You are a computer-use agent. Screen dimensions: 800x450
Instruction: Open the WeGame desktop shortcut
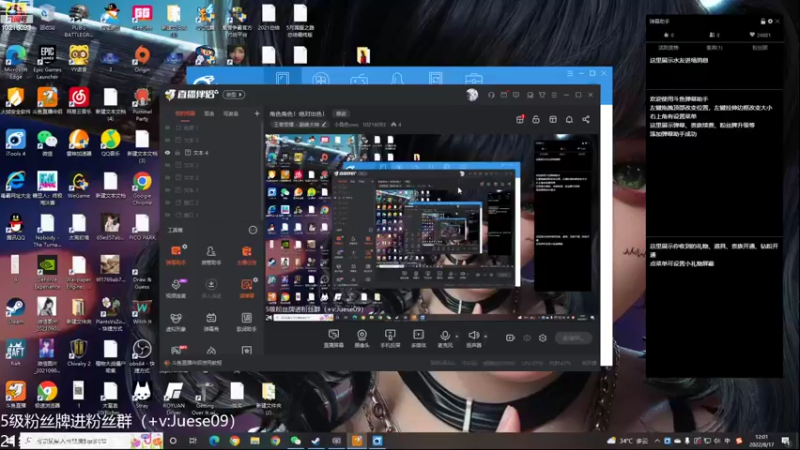pyautogui.click(x=79, y=186)
